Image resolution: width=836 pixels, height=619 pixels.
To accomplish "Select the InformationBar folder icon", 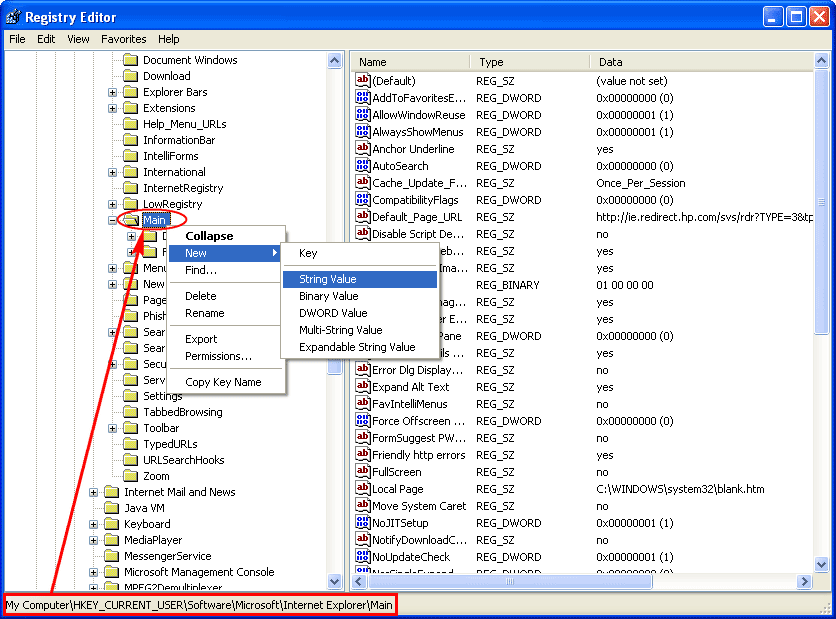I will click(x=131, y=140).
